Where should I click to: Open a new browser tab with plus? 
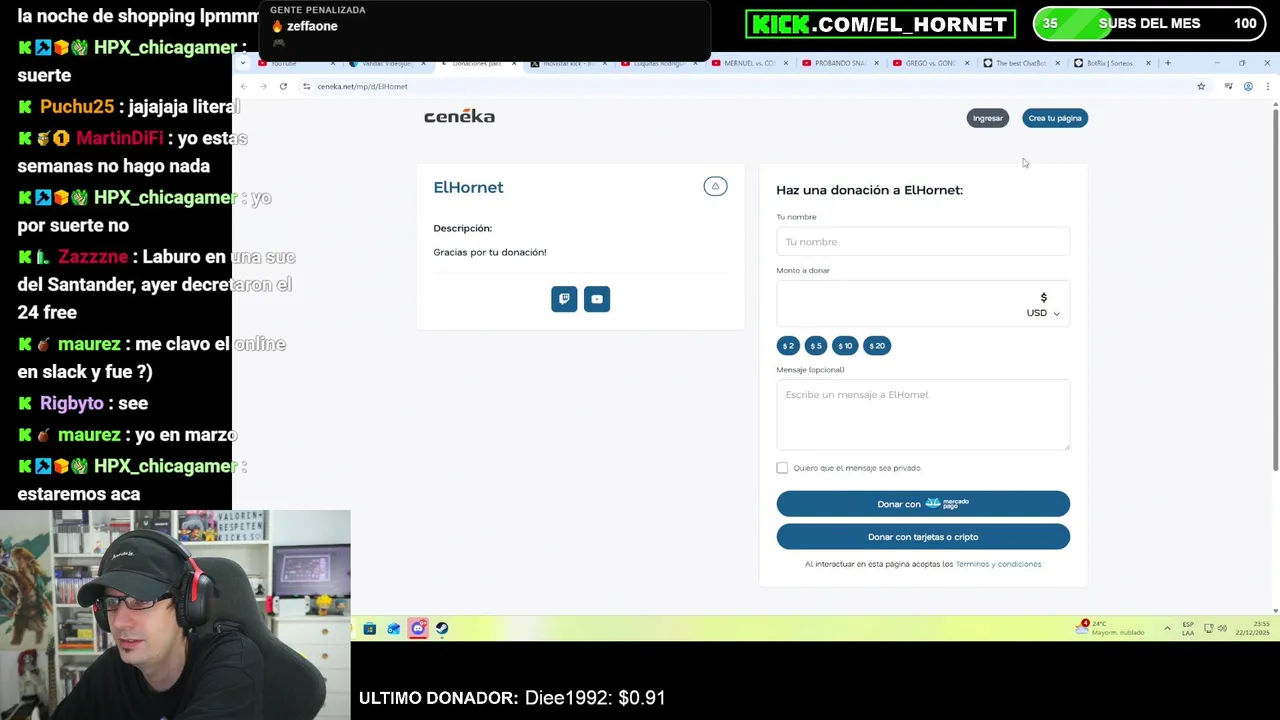pos(1167,63)
